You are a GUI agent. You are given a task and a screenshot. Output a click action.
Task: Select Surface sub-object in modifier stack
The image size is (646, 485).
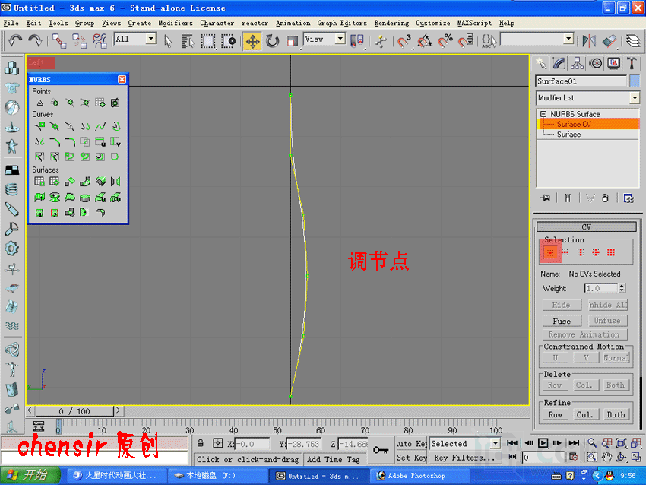click(x=569, y=134)
